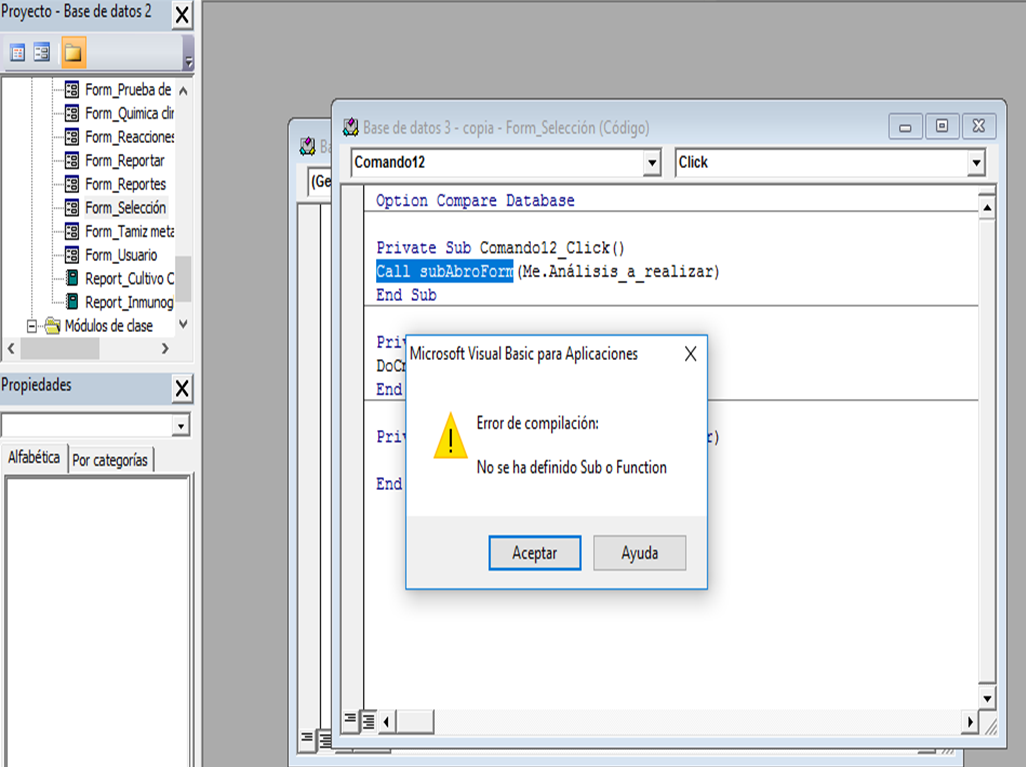Click the warning icon in error dialog
Screen dimensions: 1026x767
coord(450,437)
